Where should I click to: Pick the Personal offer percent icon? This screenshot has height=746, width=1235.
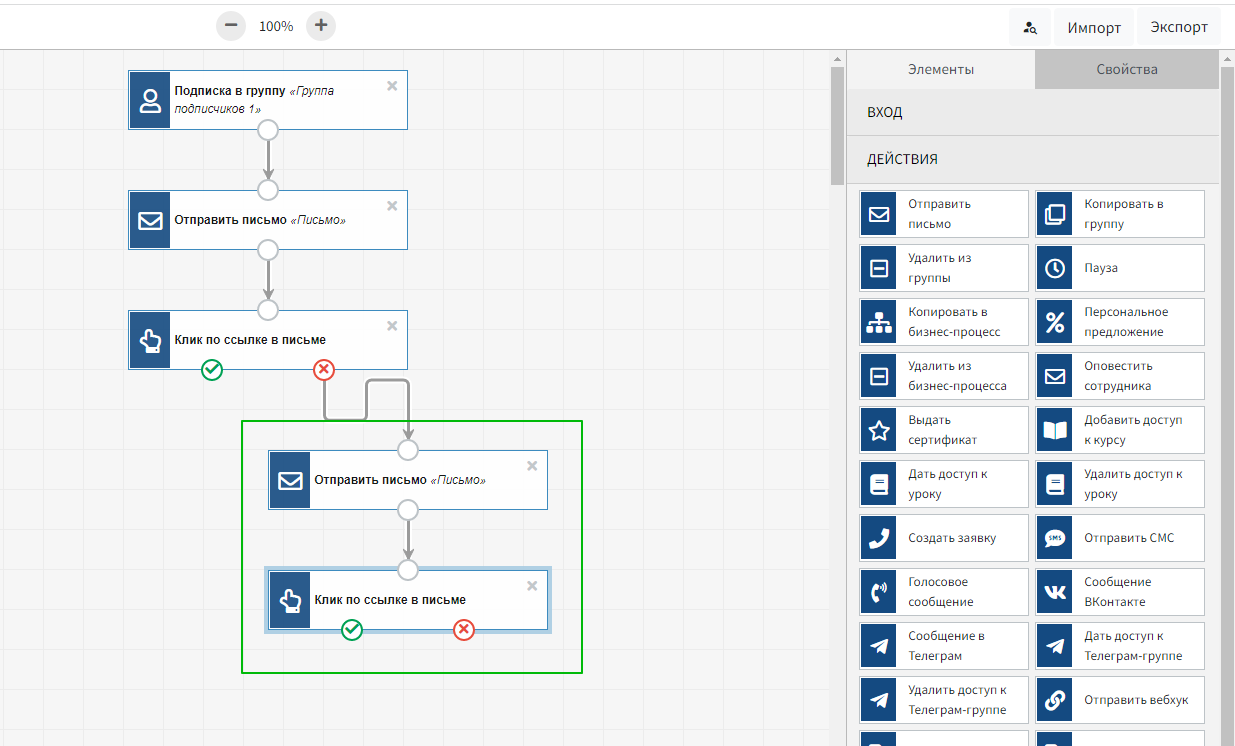[x=1055, y=322]
